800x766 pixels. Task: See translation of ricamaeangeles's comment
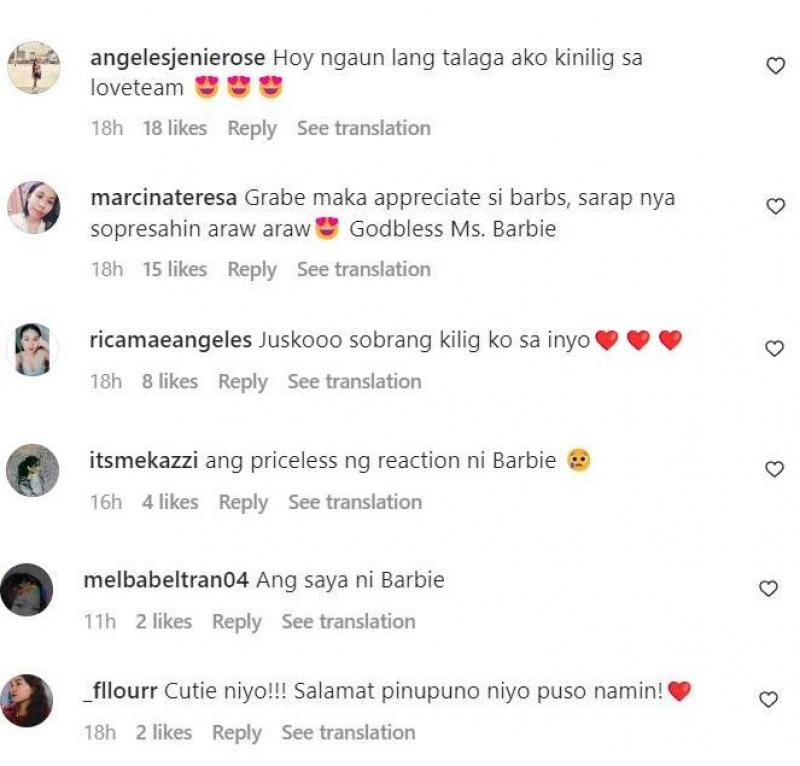point(355,382)
